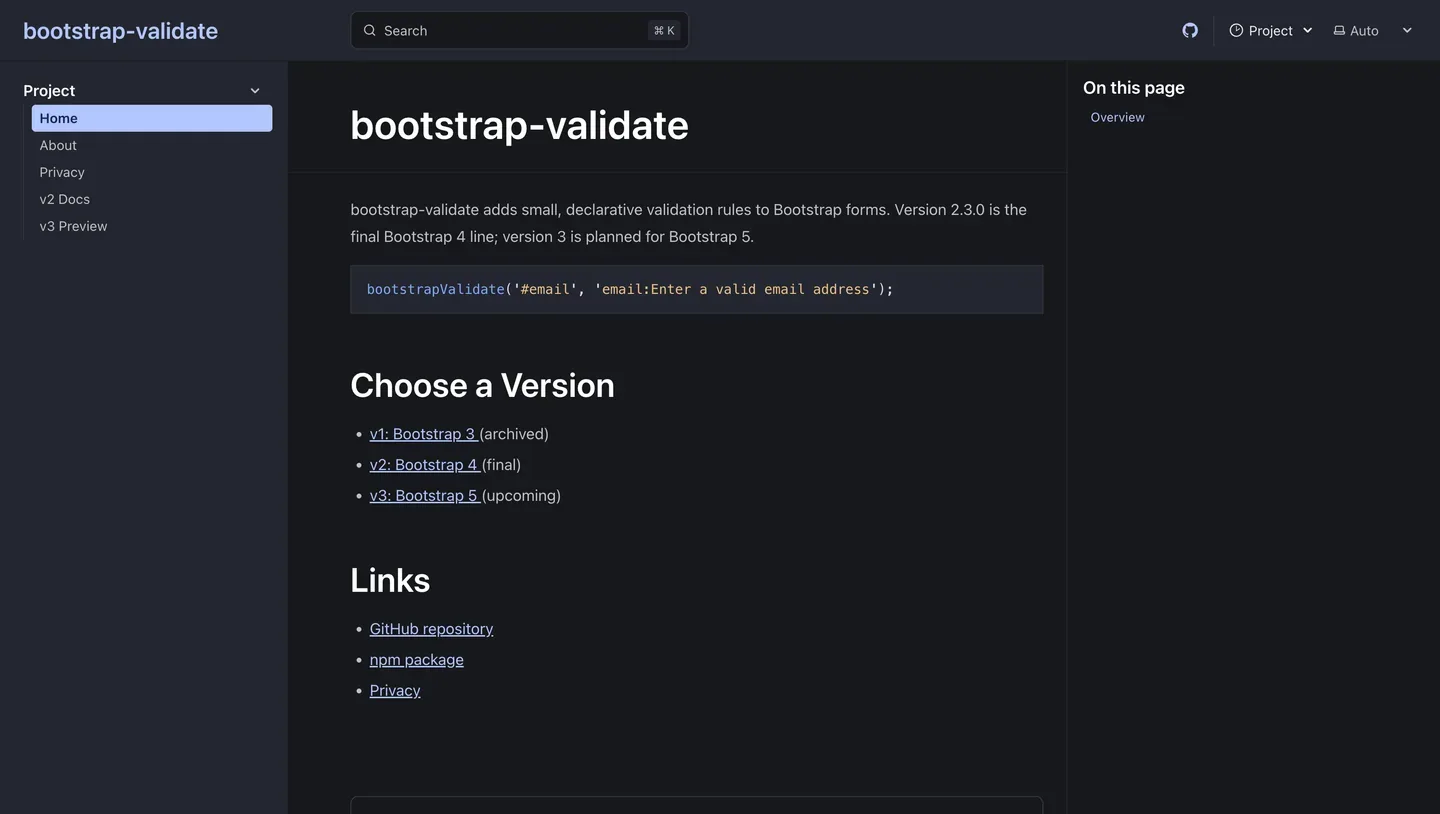Screen dimensions: 1440x814
Task: Click the bootstrapValidate code block
Action: (x=696, y=289)
